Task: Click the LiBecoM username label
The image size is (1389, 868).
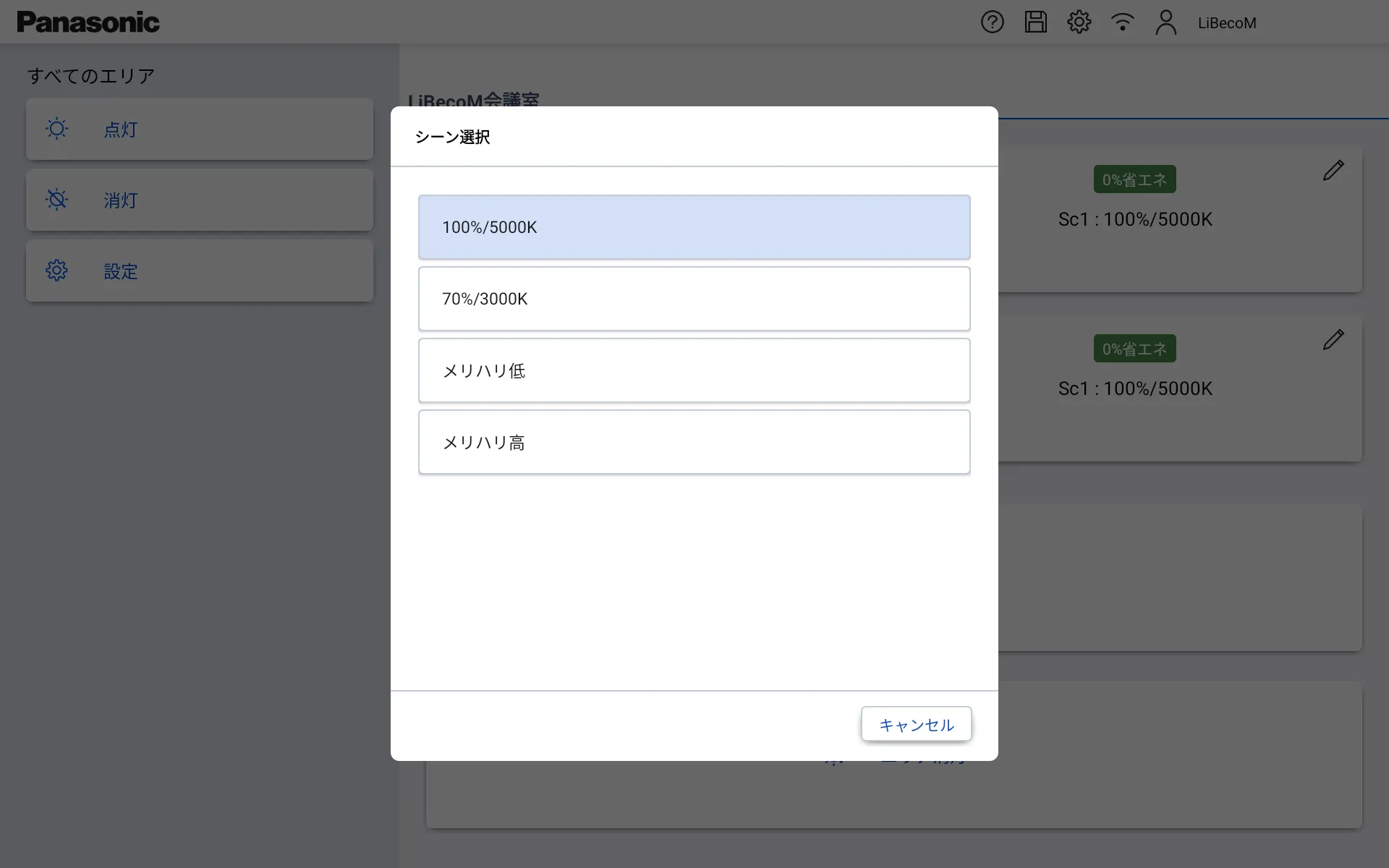Action: 1227,23
